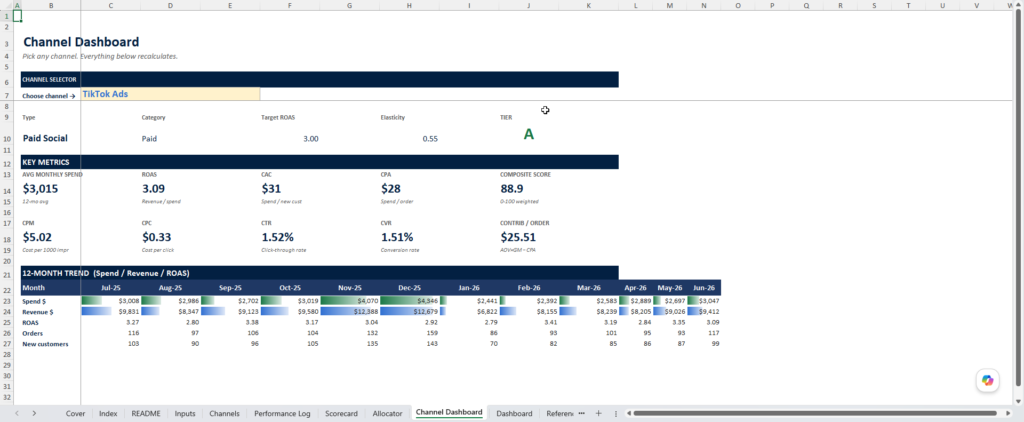Open the Allocator sheet tab
This screenshot has height=422, width=1024.
(x=387, y=414)
